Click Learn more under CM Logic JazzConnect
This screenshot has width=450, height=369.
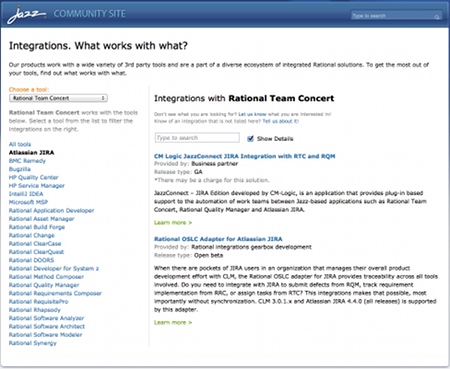tap(173, 222)
